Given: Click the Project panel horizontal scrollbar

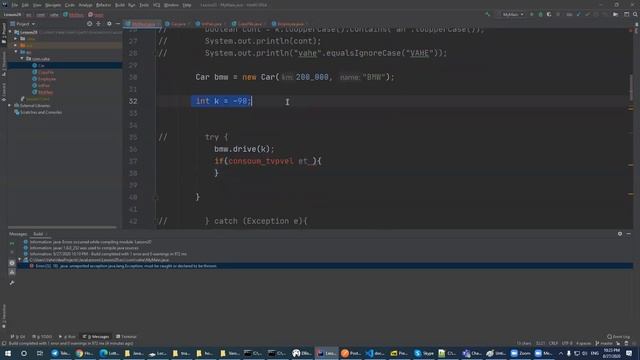Looking at the screenshot, I should [62, 227].
